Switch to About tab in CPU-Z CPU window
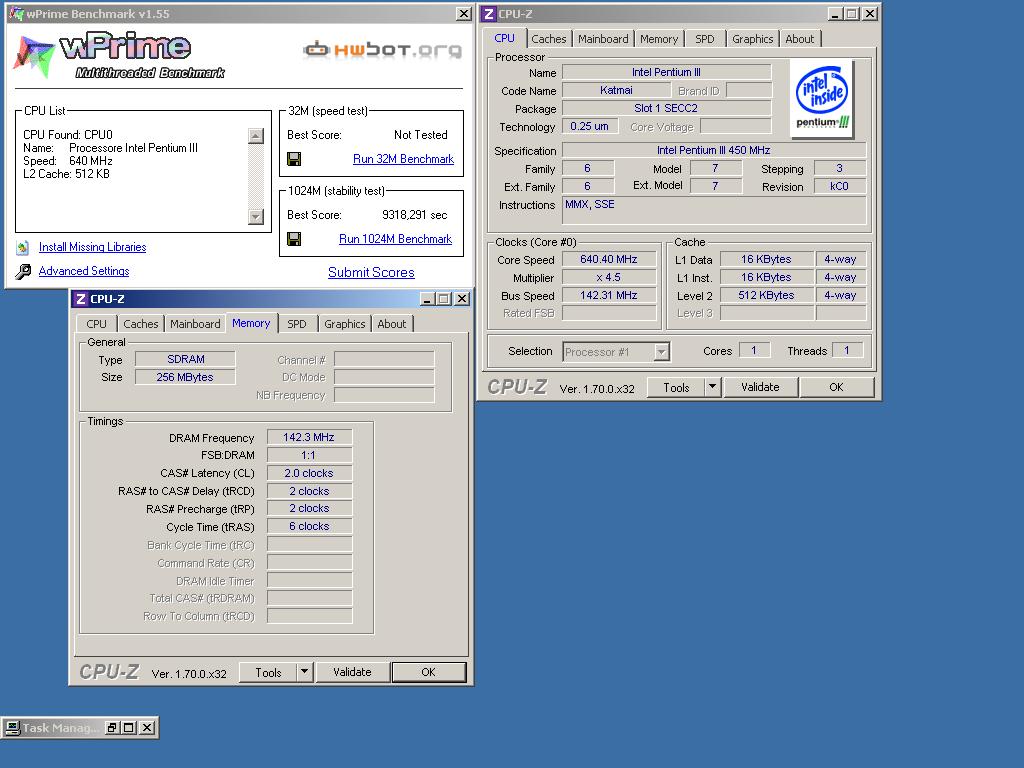Screen dimensions: 1024x768 [x=799, y=39]
